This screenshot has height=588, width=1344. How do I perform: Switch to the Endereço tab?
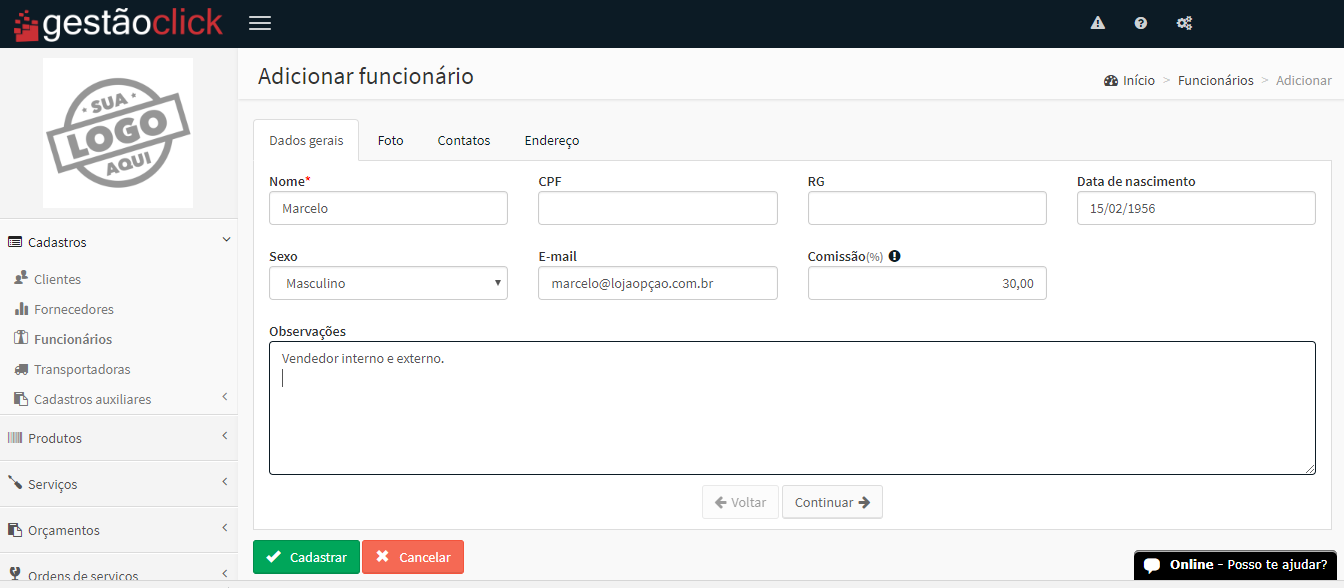click(x=552, y=140)
